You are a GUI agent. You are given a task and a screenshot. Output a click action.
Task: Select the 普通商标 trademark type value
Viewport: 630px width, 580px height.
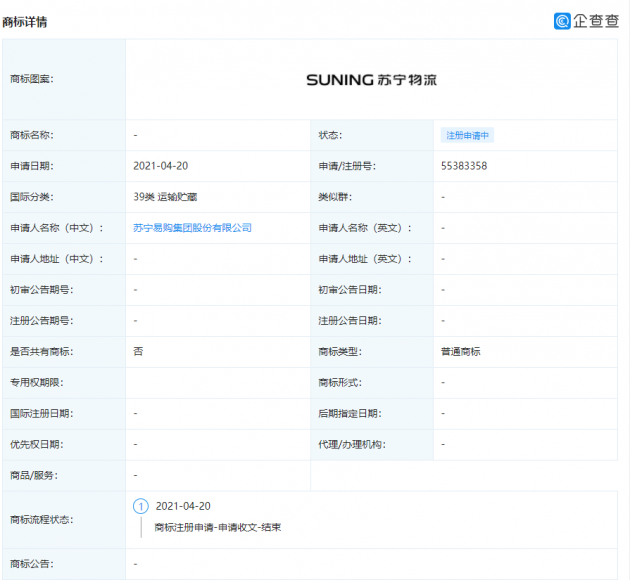(460, 351)
